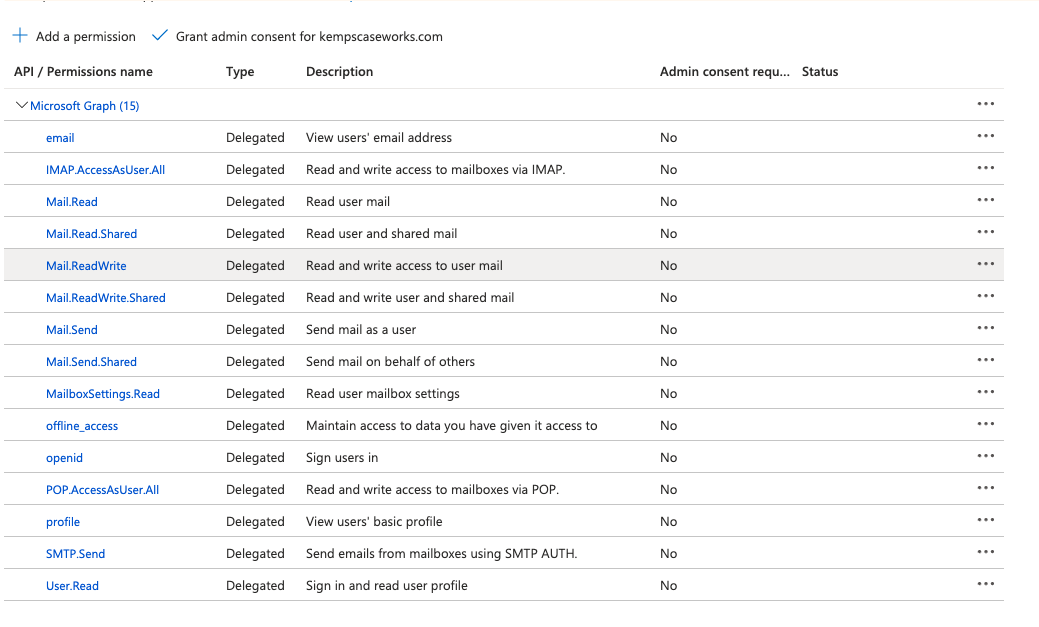This screenshot has width=1039, height=627.
Task: Open the ellipsis menu for offline_access row
Action: pos(986,424)
